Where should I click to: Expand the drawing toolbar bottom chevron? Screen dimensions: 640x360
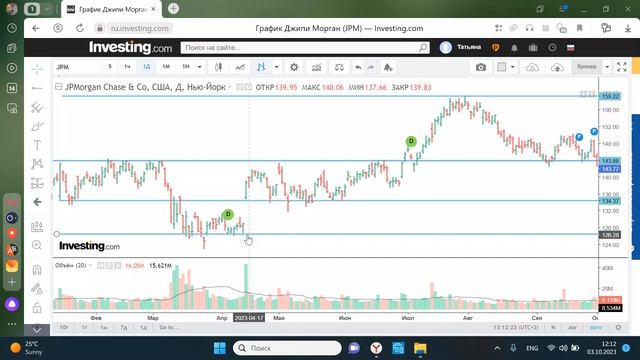point(37,330)
